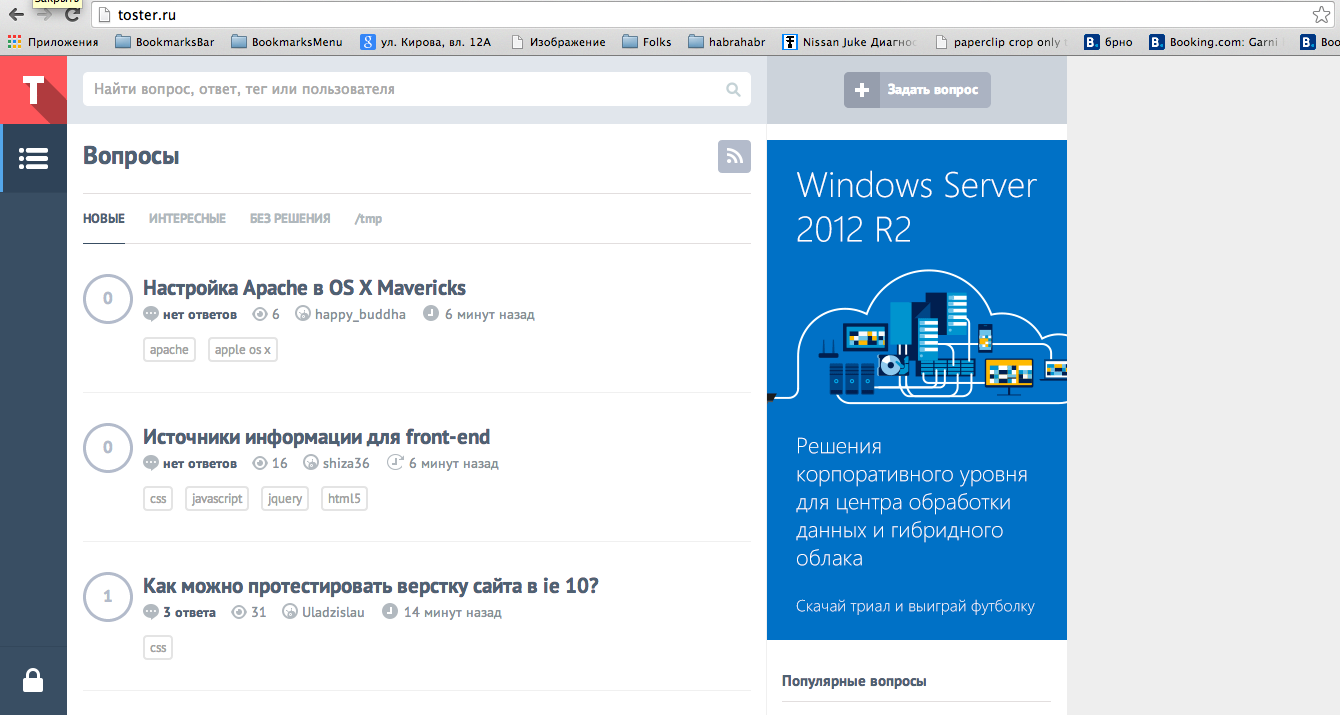Click the Приложения apps grid icon
Screen dimensions: 1340x715
pyautogui.click(x=14, y=42)
